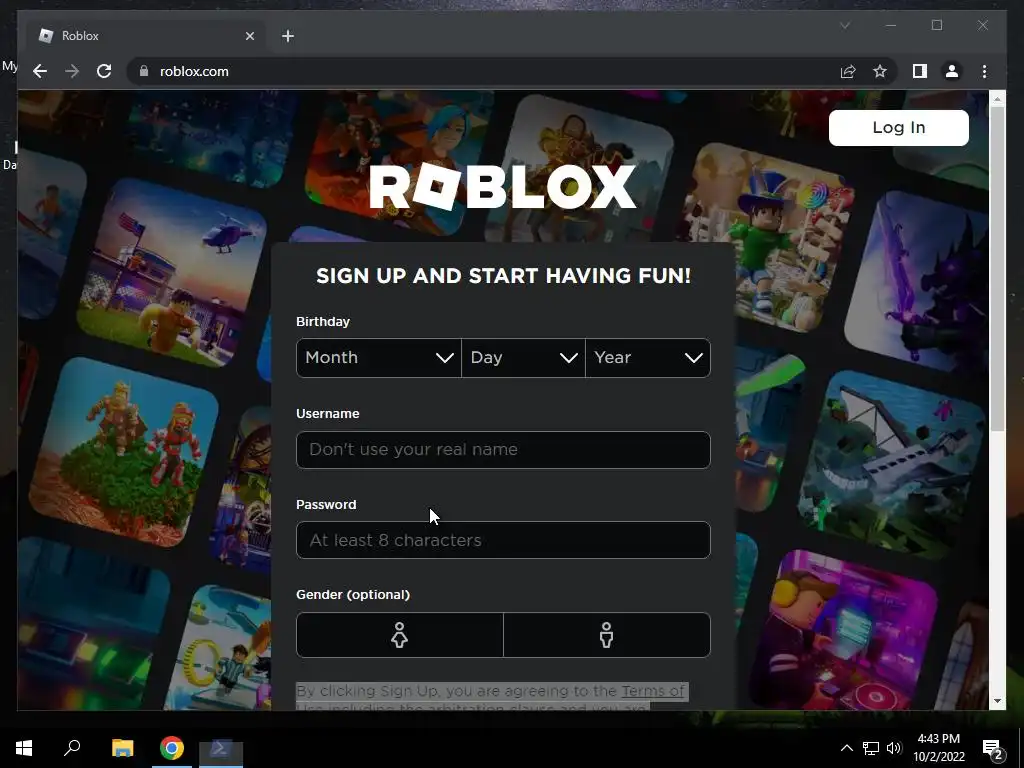Click the browser forward arrow
Image resolution: width=1024 pixels, height=768 pixels.
point(72,71)
